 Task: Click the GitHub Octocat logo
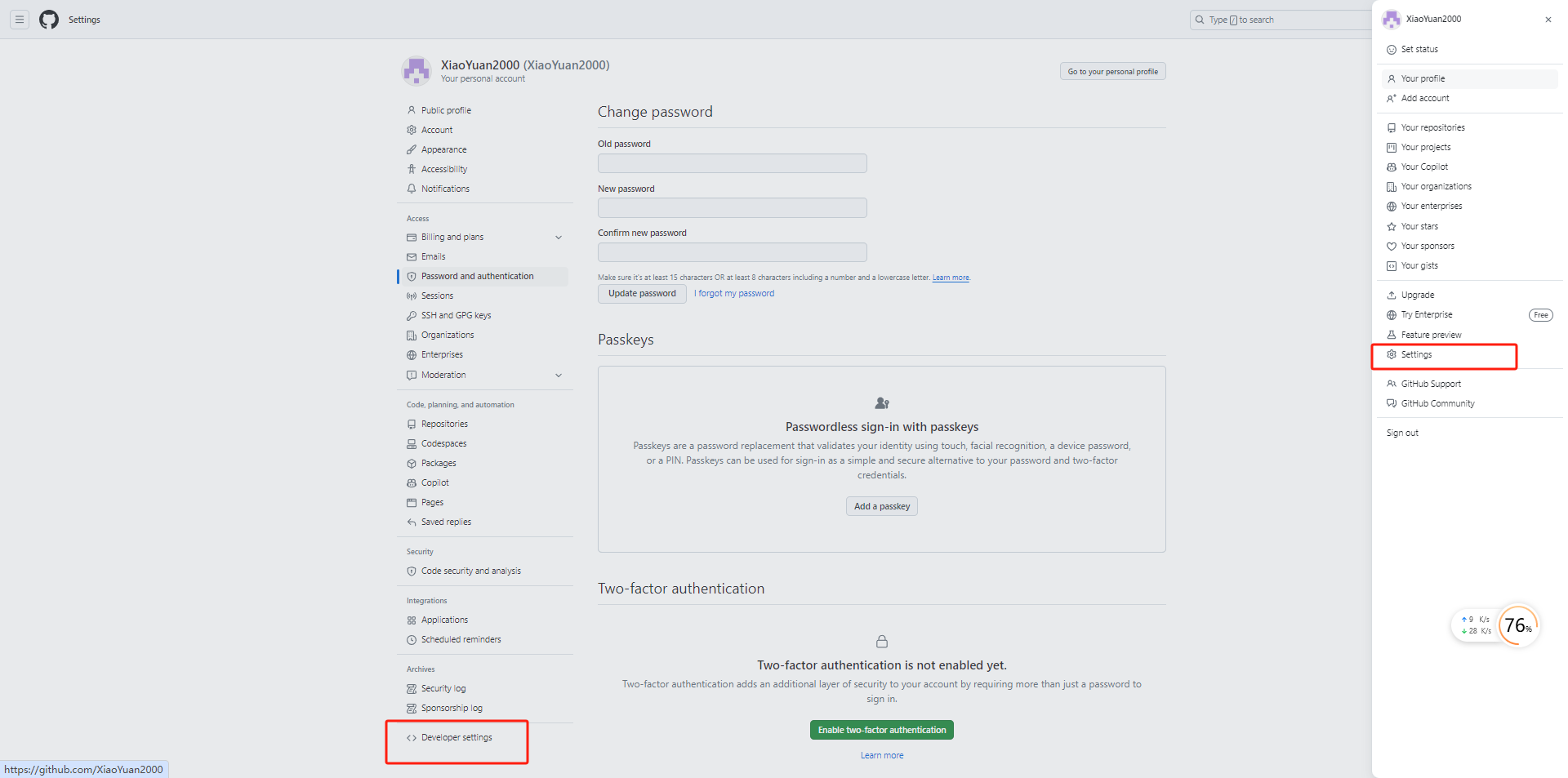tap(49, 20)
